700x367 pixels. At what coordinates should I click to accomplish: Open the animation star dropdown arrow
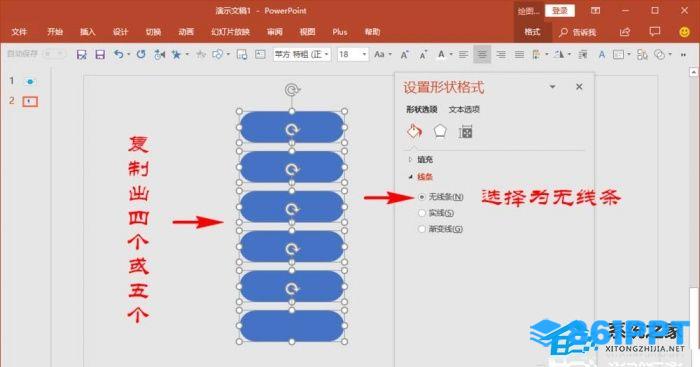tap(187, 54)
